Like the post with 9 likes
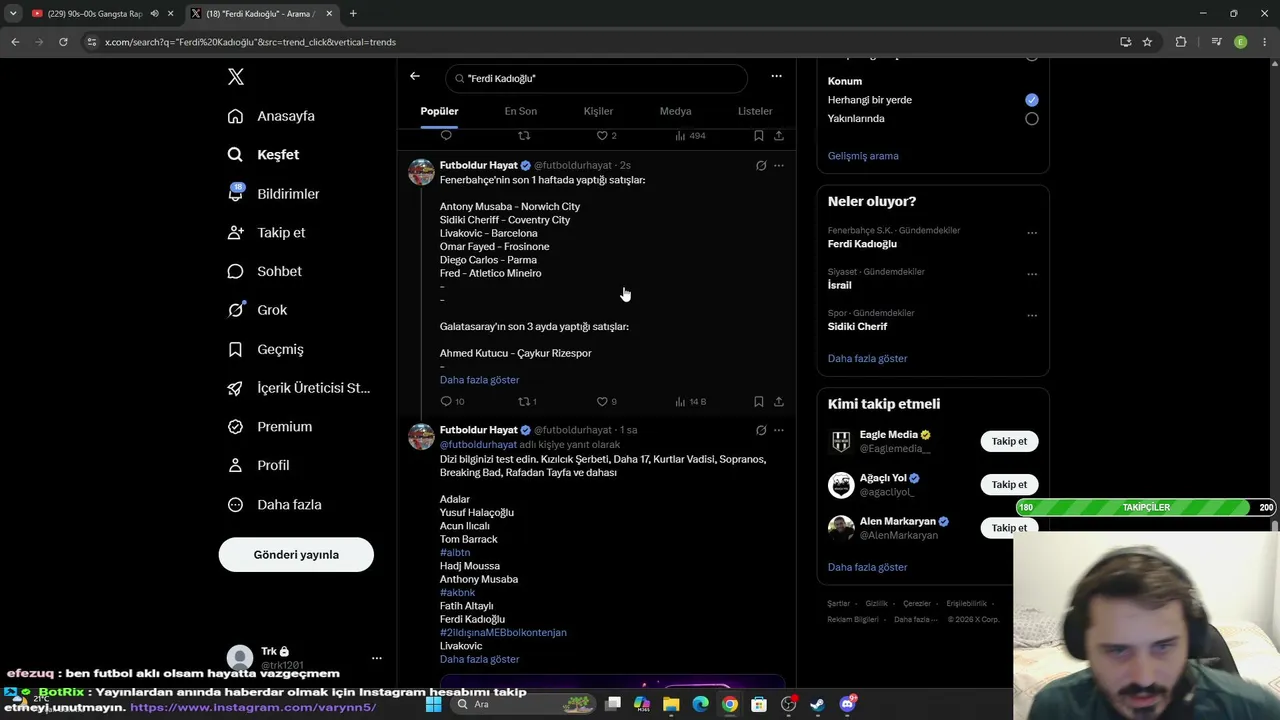The image size is (1280, 720). 606,401
